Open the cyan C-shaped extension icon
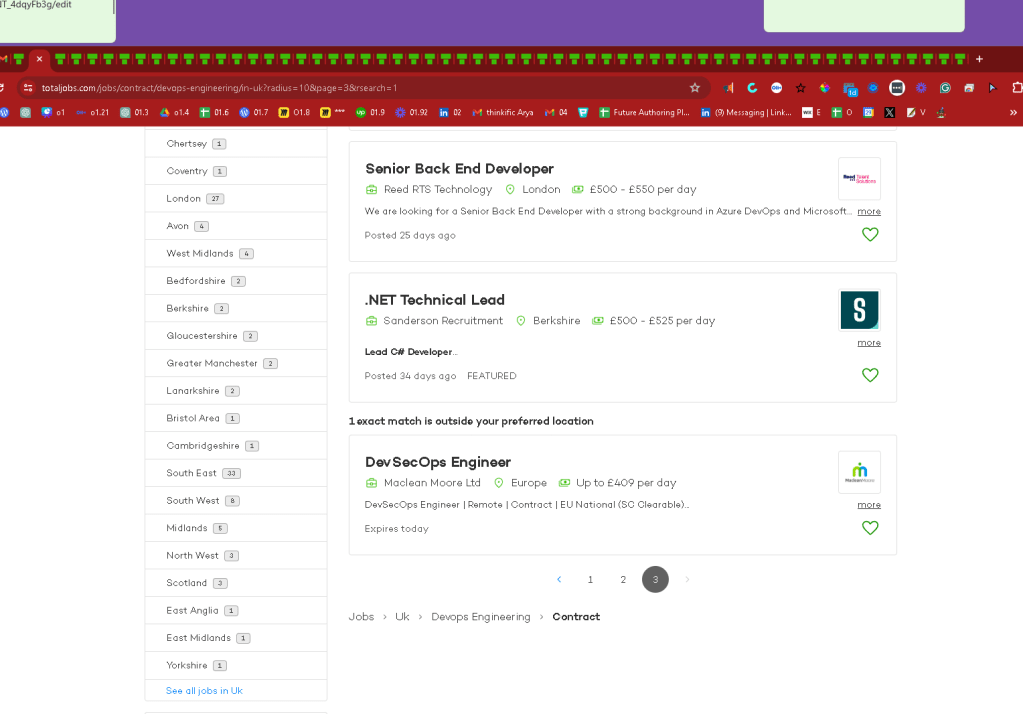The width and height of the screenshot is (1023, 714). pos(752,87)
